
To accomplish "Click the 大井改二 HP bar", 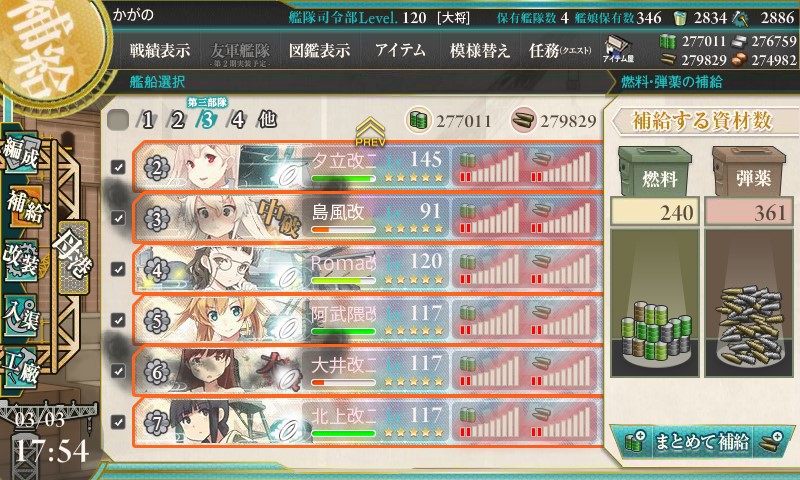I will click(x=343, y=382).
